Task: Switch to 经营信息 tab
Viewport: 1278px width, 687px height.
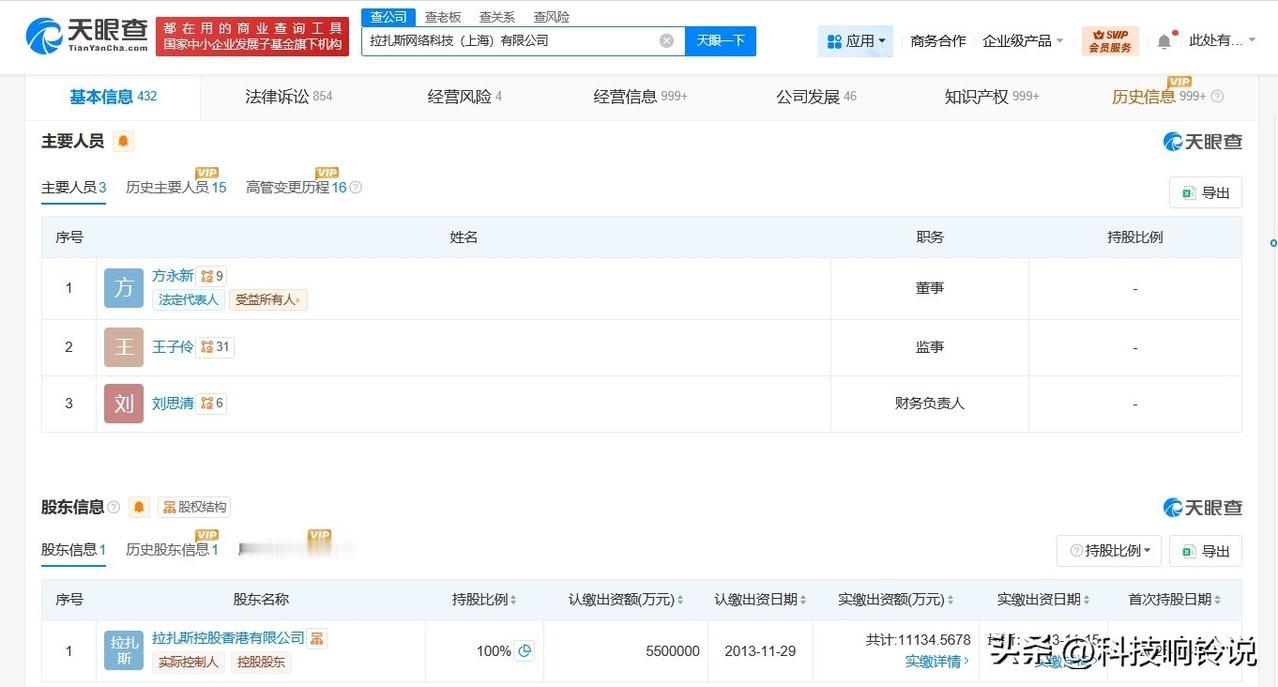Action: pos(641,97)
